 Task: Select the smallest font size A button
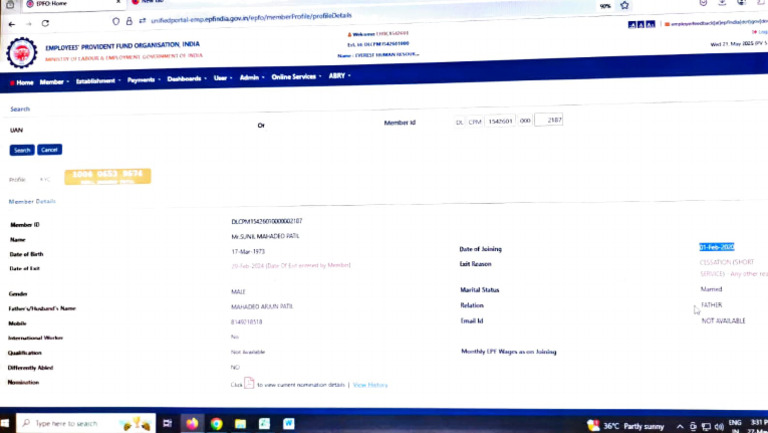click(632, 24)
